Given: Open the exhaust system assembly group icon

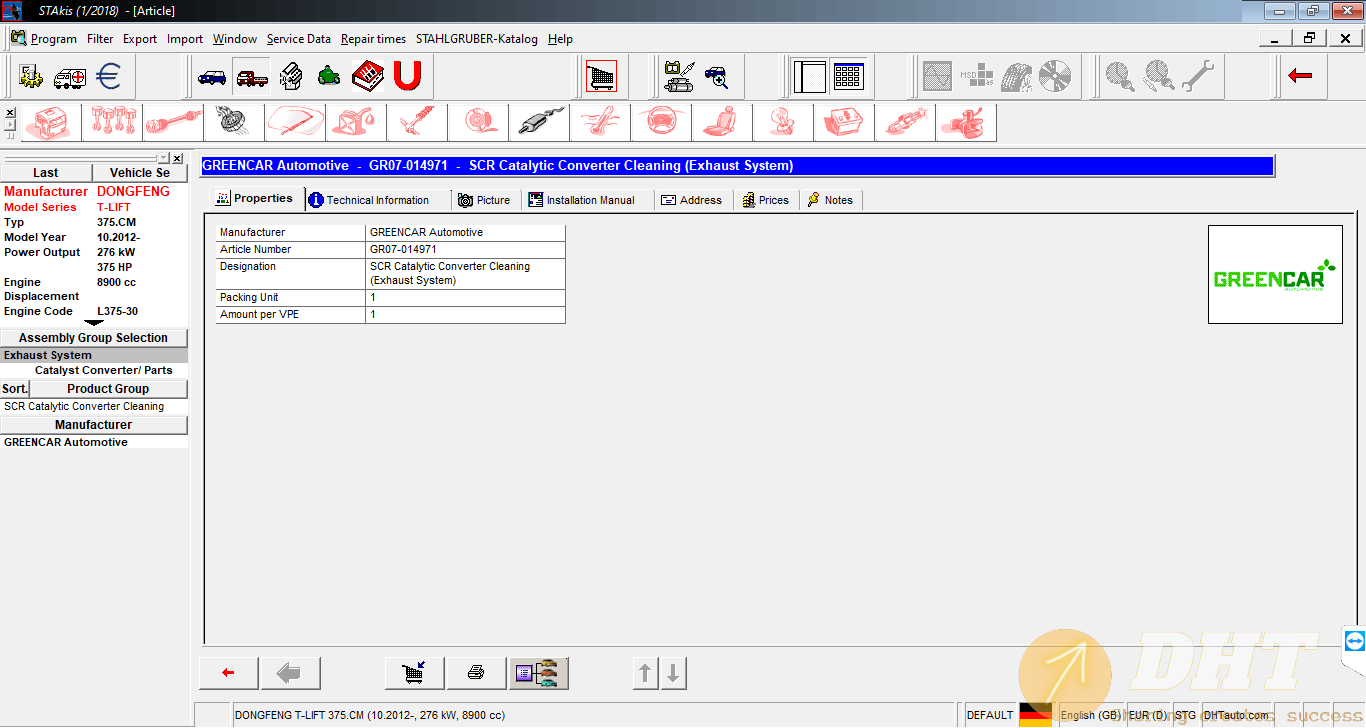Looking at the screenshot, I should point(539,123).
